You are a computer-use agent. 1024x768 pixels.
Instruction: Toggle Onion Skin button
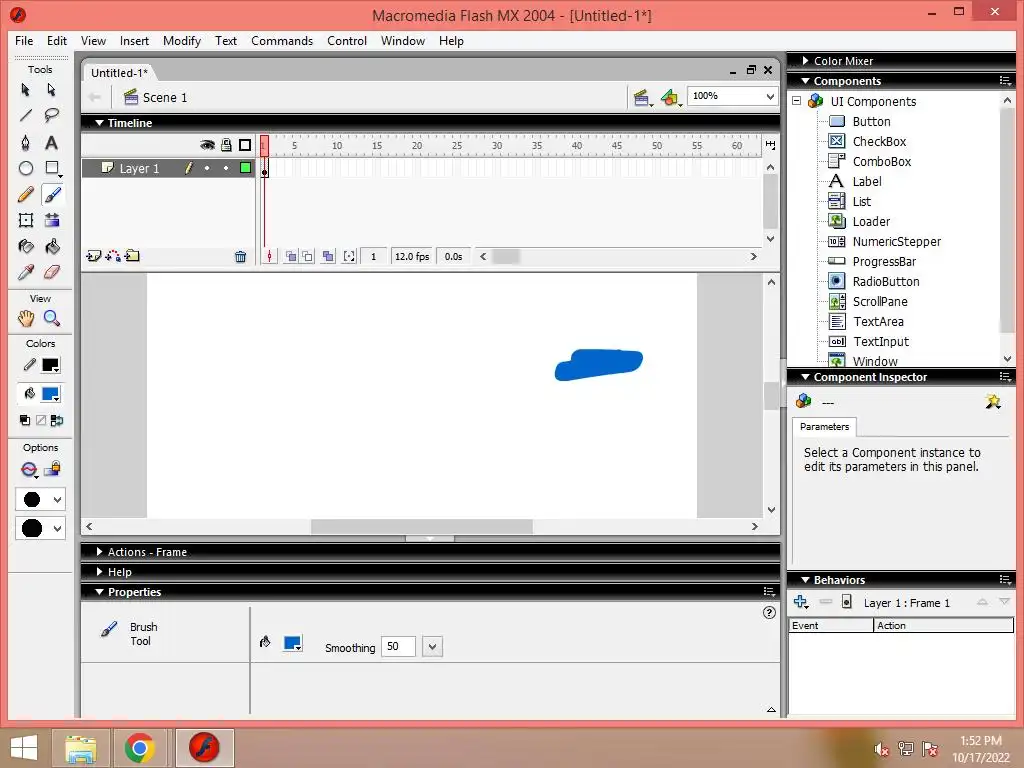click(x=291, y=257)
